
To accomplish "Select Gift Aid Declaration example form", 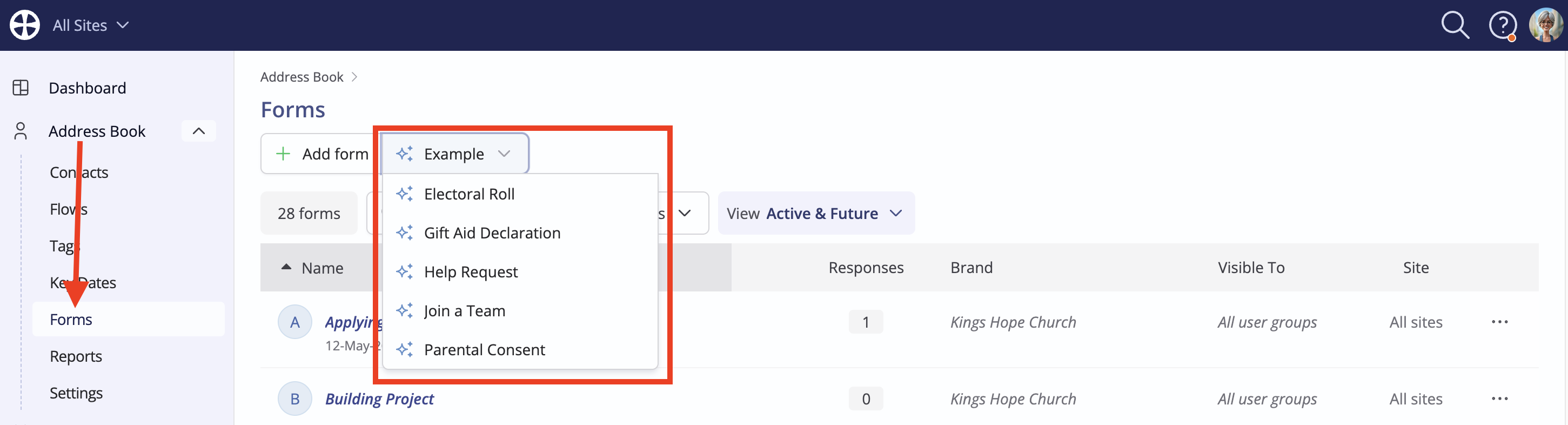I will tap(520, 233).
